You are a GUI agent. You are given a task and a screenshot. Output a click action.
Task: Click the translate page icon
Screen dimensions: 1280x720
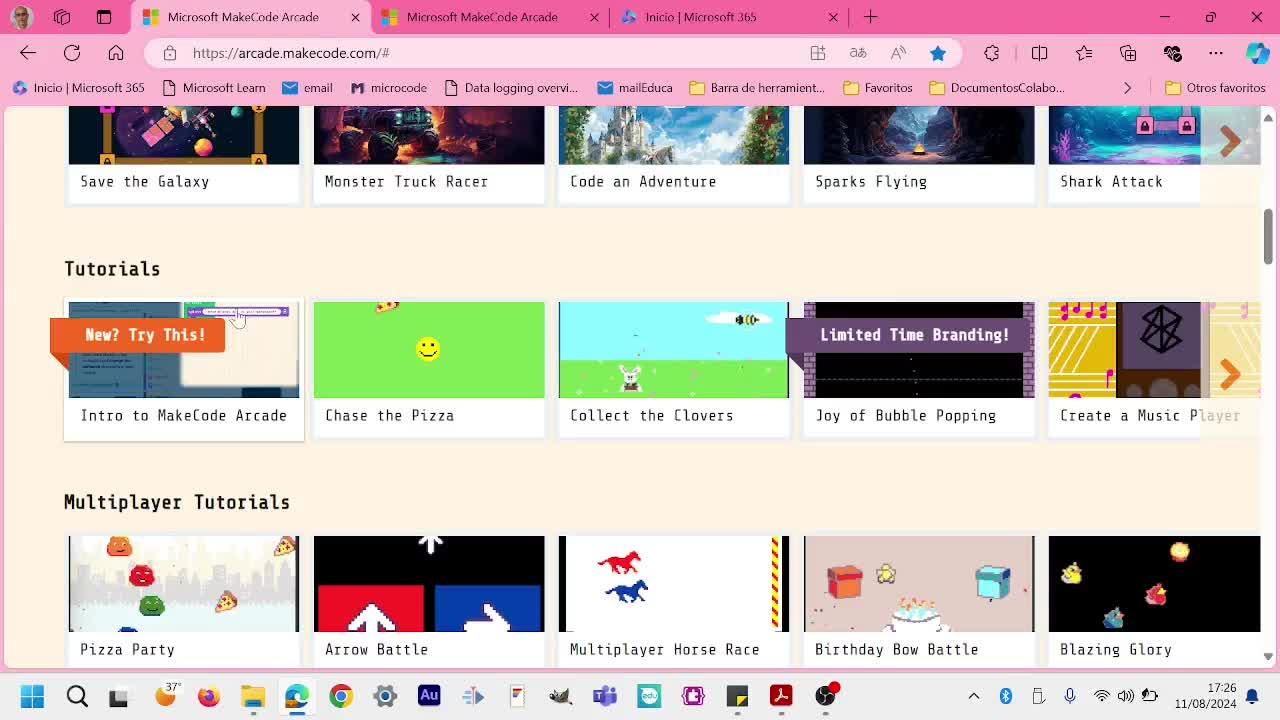click(x=858, y=53)
